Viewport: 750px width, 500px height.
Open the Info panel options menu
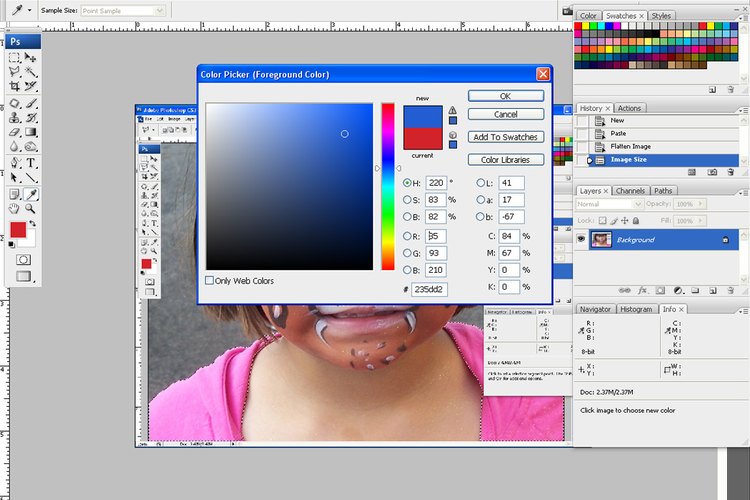742,311
